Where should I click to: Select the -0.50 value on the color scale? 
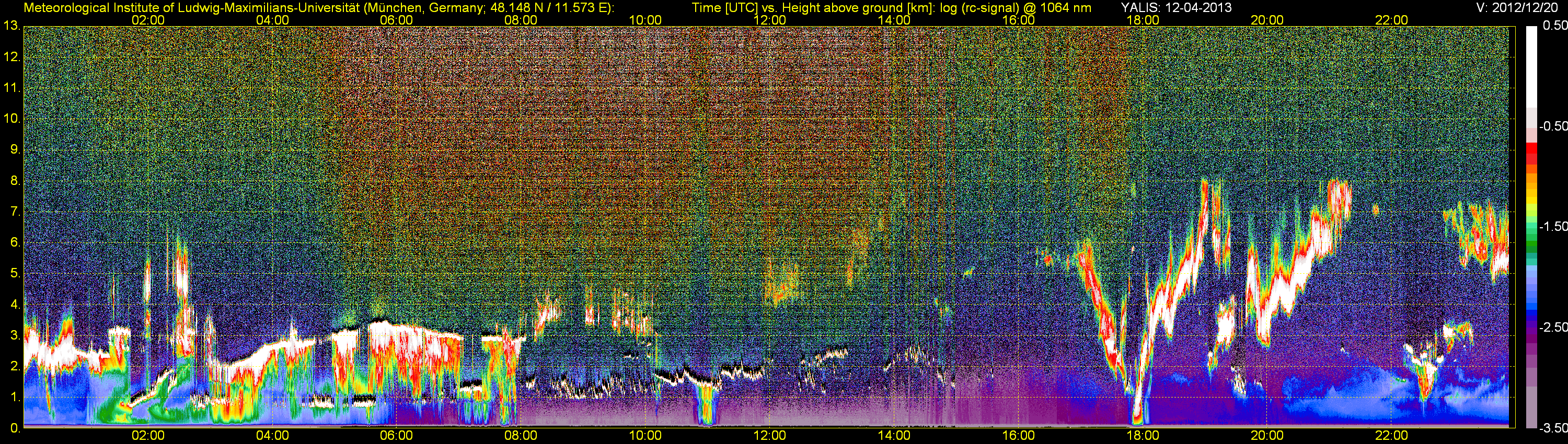(x=1553, y=126)
